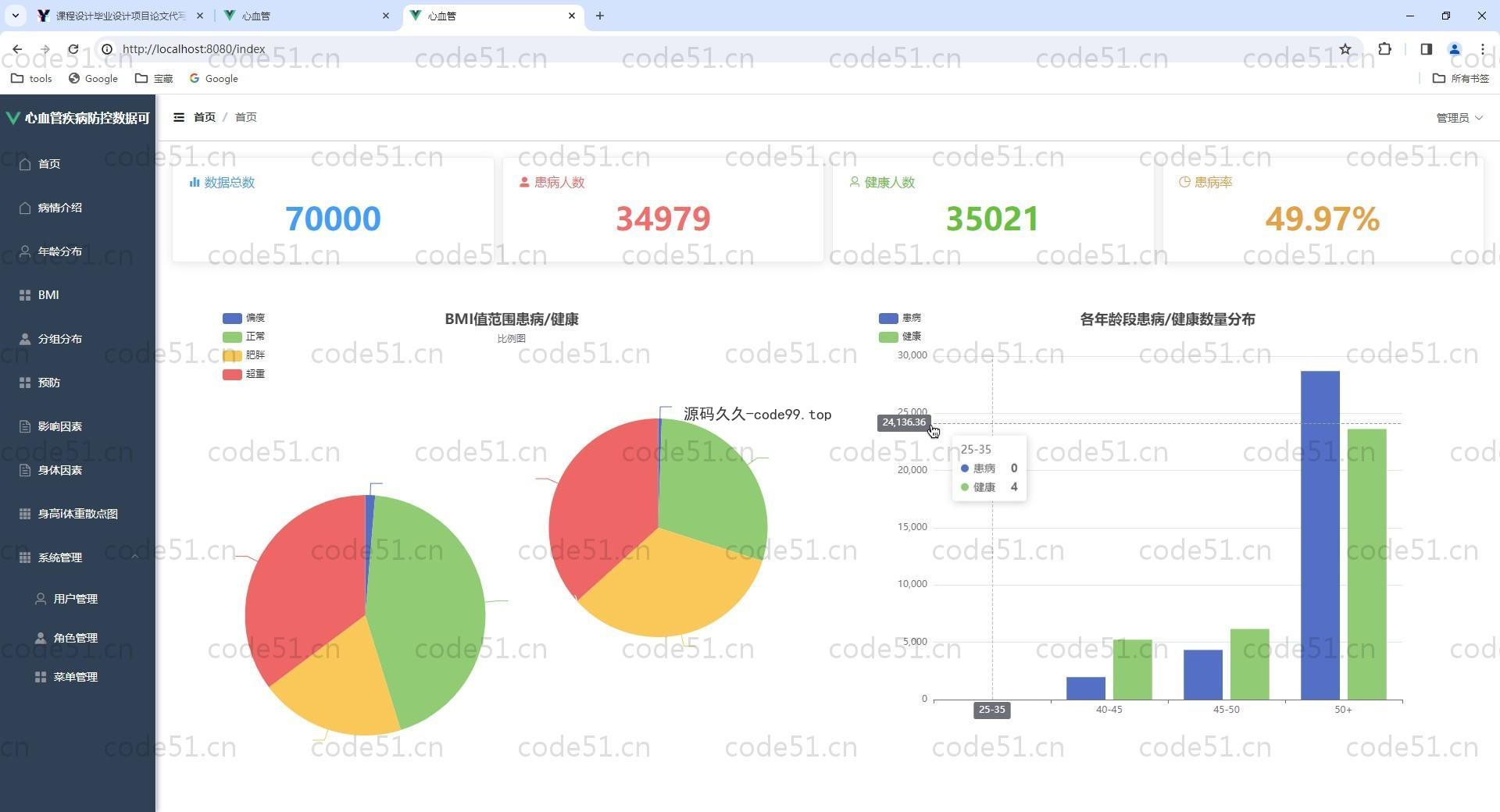
Task: Click the hamburger menu collapse icon
Action: click(x=179, y=117)
